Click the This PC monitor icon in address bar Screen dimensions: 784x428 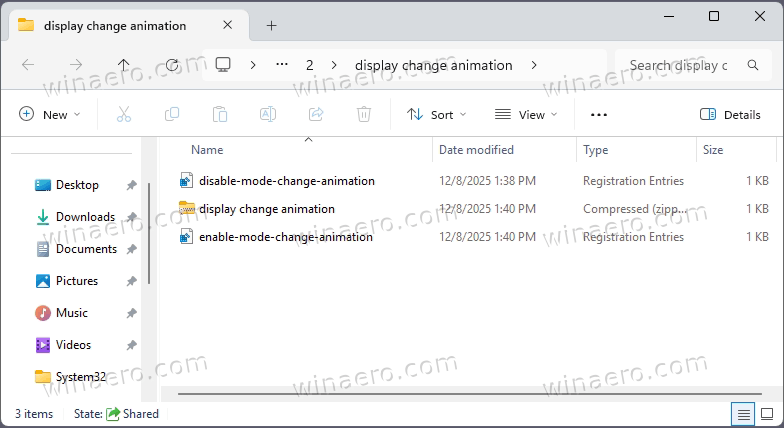pos(223,64)
